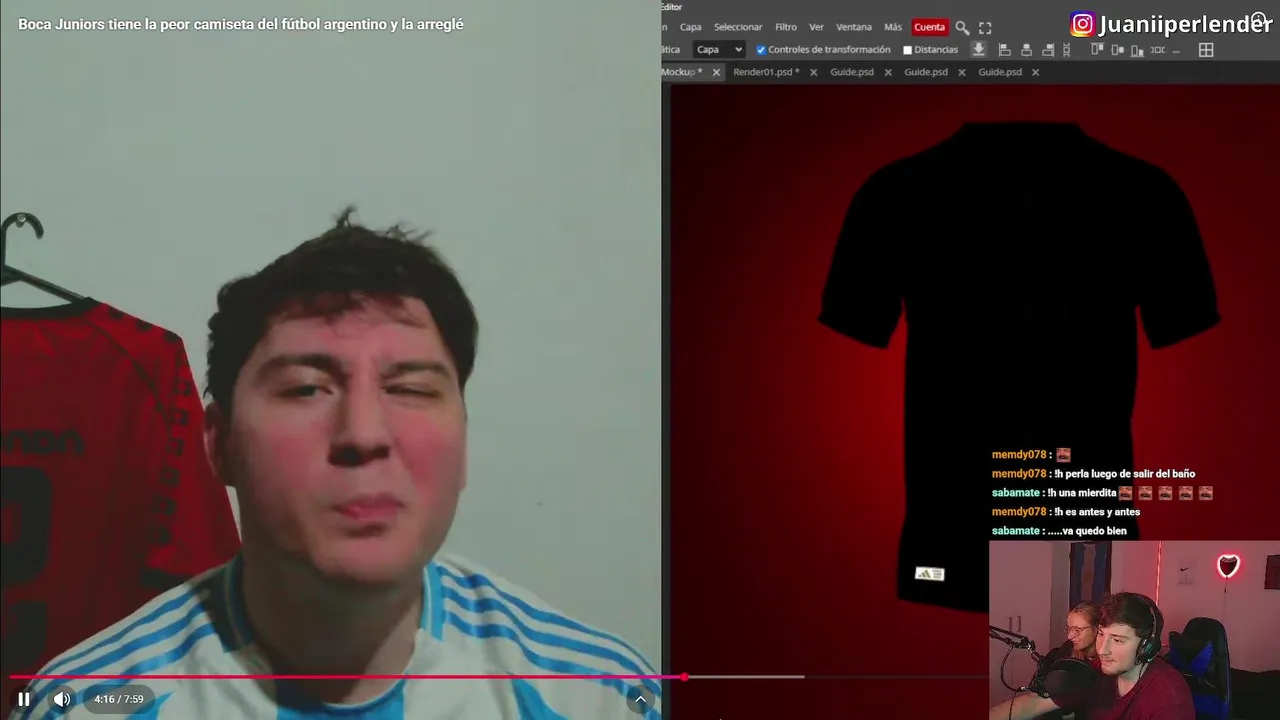Open the Filtro menu

coord(786,27)
